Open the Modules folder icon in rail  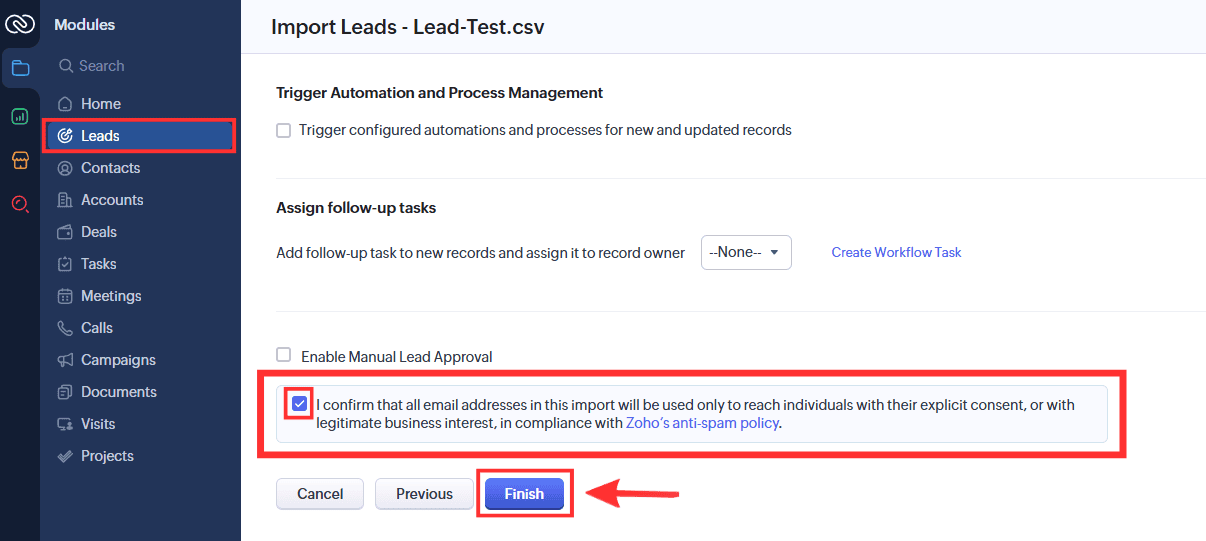click(20, 69)
